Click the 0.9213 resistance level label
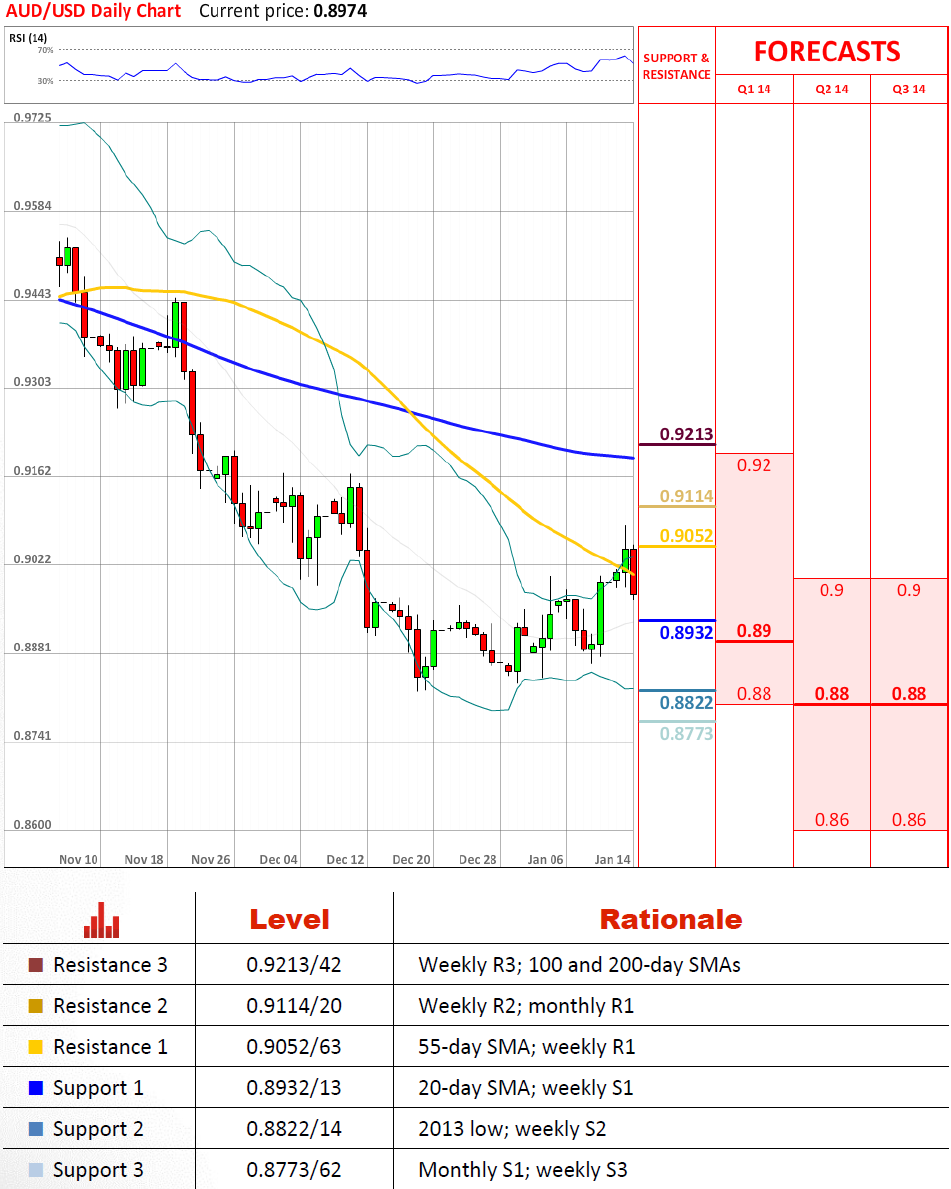Screen dimensions: 951x1189 point(686,435)
